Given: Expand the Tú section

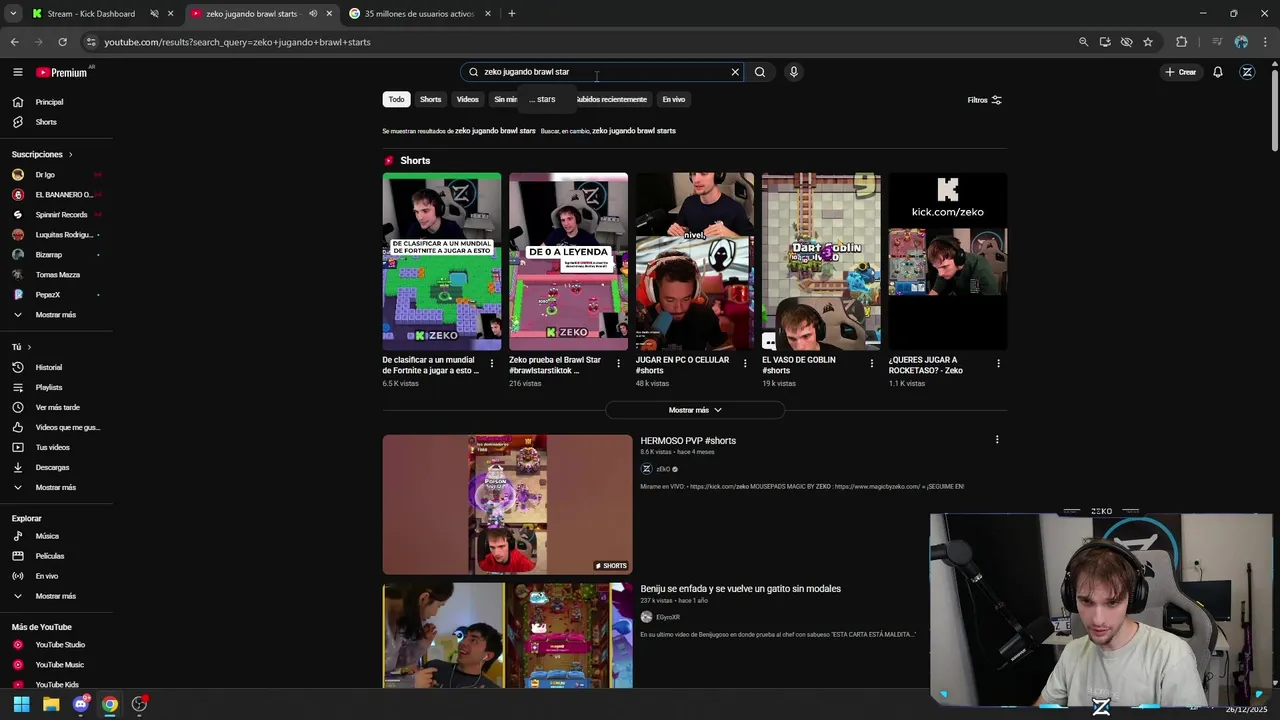Looking at the screenshot, I should point(21,347).
